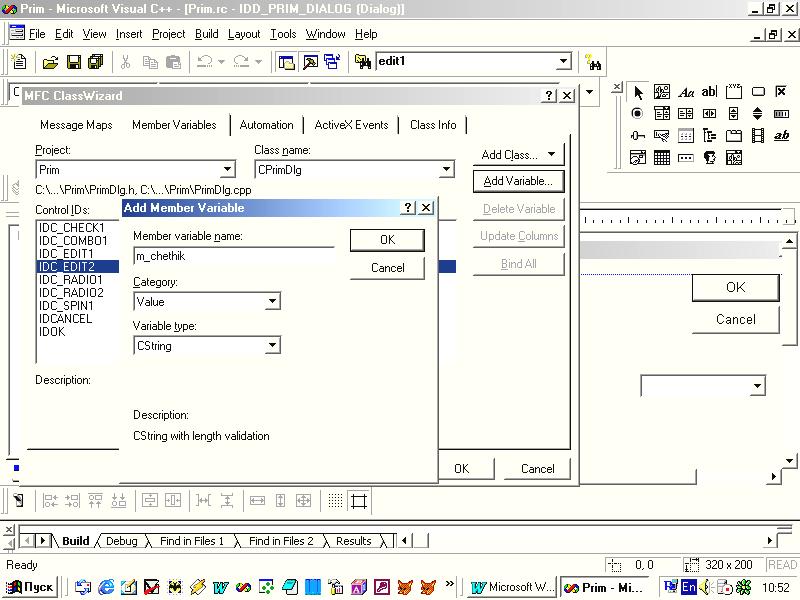Switch to Automation tab in ClassWizard
The width and height of the screenshot is (800, 600).
[x=266, y=125]
